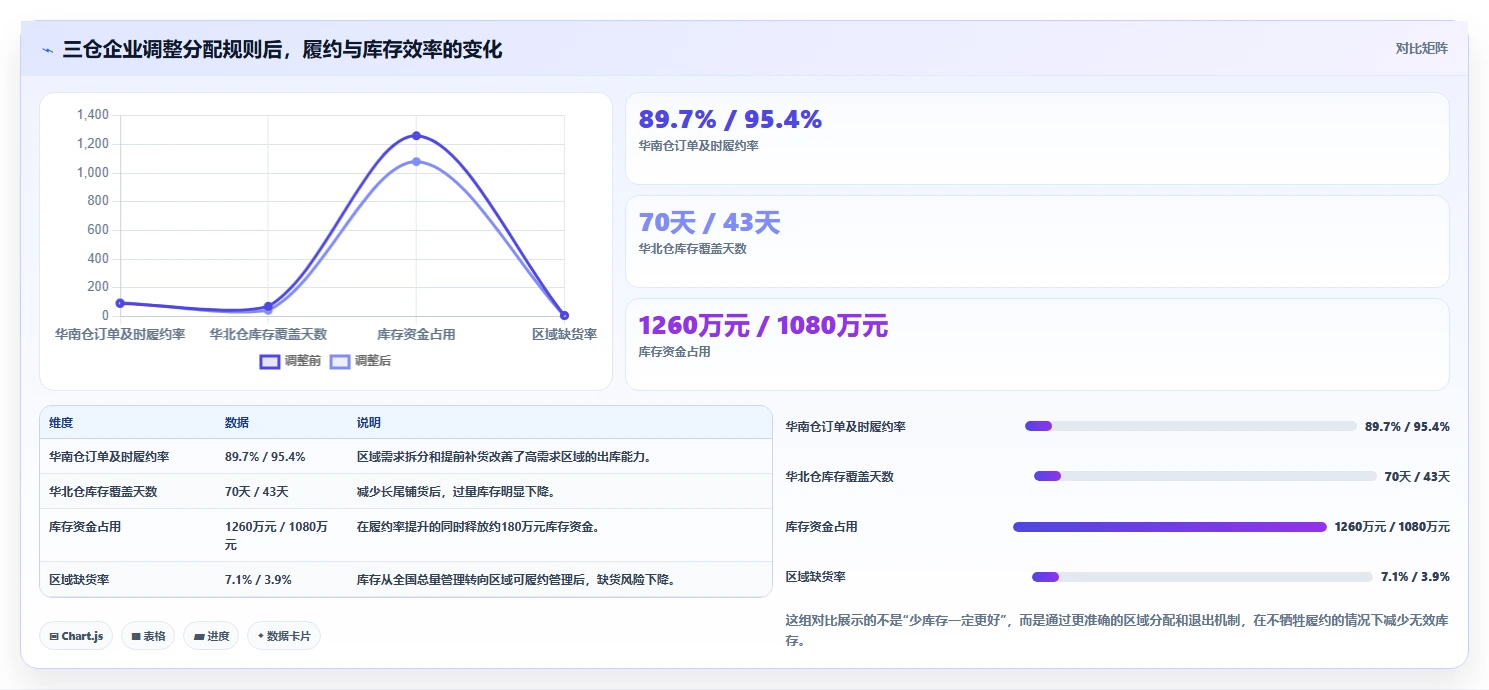Click the progress value 1260万元 / 1080万元
This screenshot has height=690, width=1489.
(1392, 527)
